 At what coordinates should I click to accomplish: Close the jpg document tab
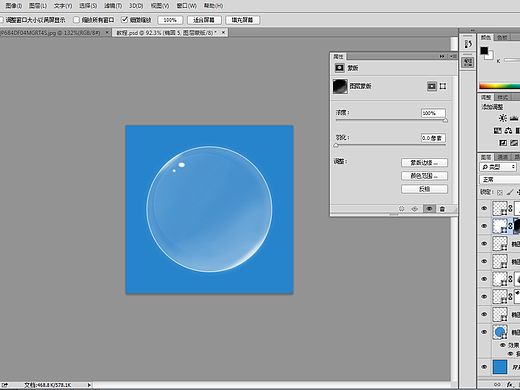point(107,32)
